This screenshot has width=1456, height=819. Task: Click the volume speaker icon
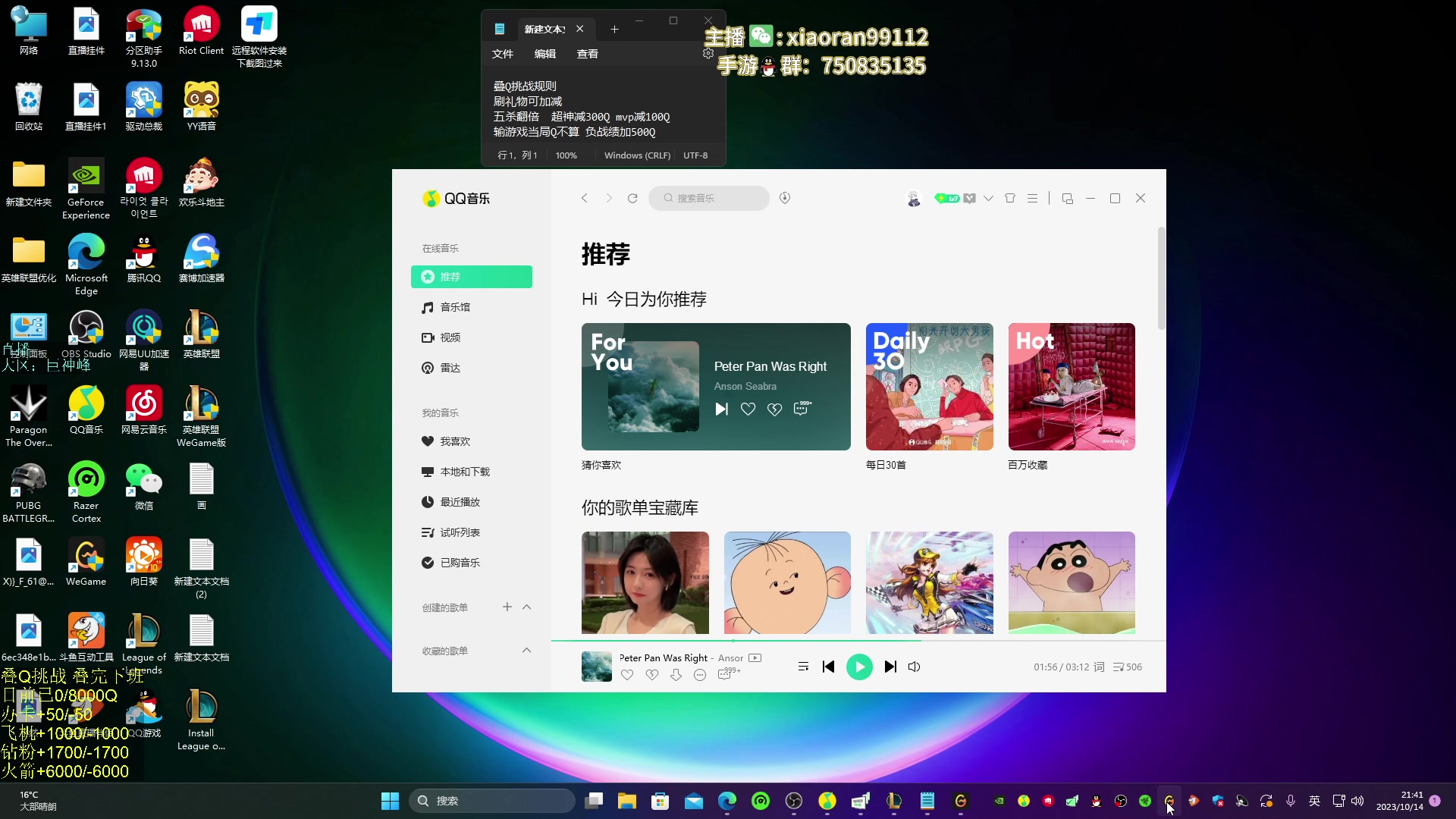[x=915, y=667]
